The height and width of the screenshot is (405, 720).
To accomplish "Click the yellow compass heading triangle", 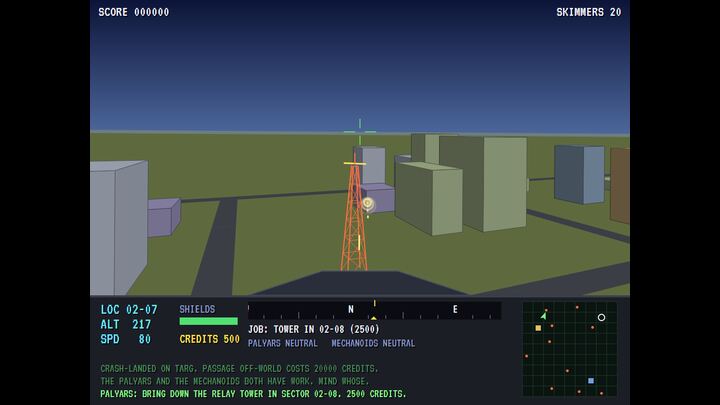I will 374,318.
